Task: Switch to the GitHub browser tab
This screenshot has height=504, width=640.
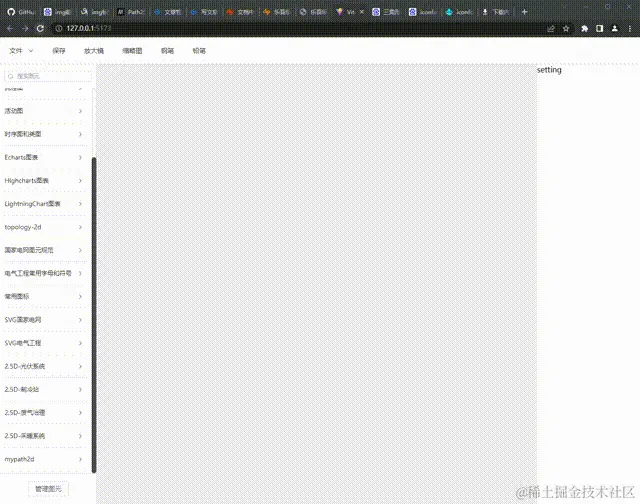Action: click(x=21, y=12)
